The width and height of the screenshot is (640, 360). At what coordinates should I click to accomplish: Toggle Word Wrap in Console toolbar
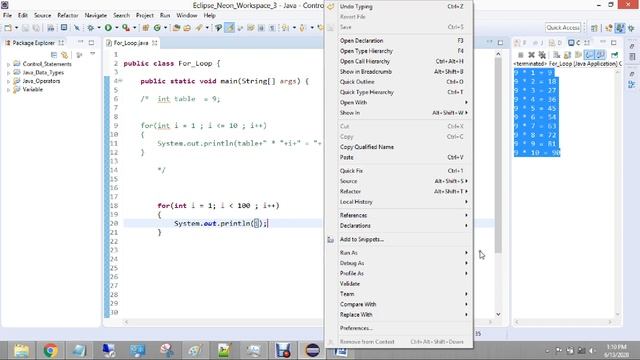(x=578, y=55)
